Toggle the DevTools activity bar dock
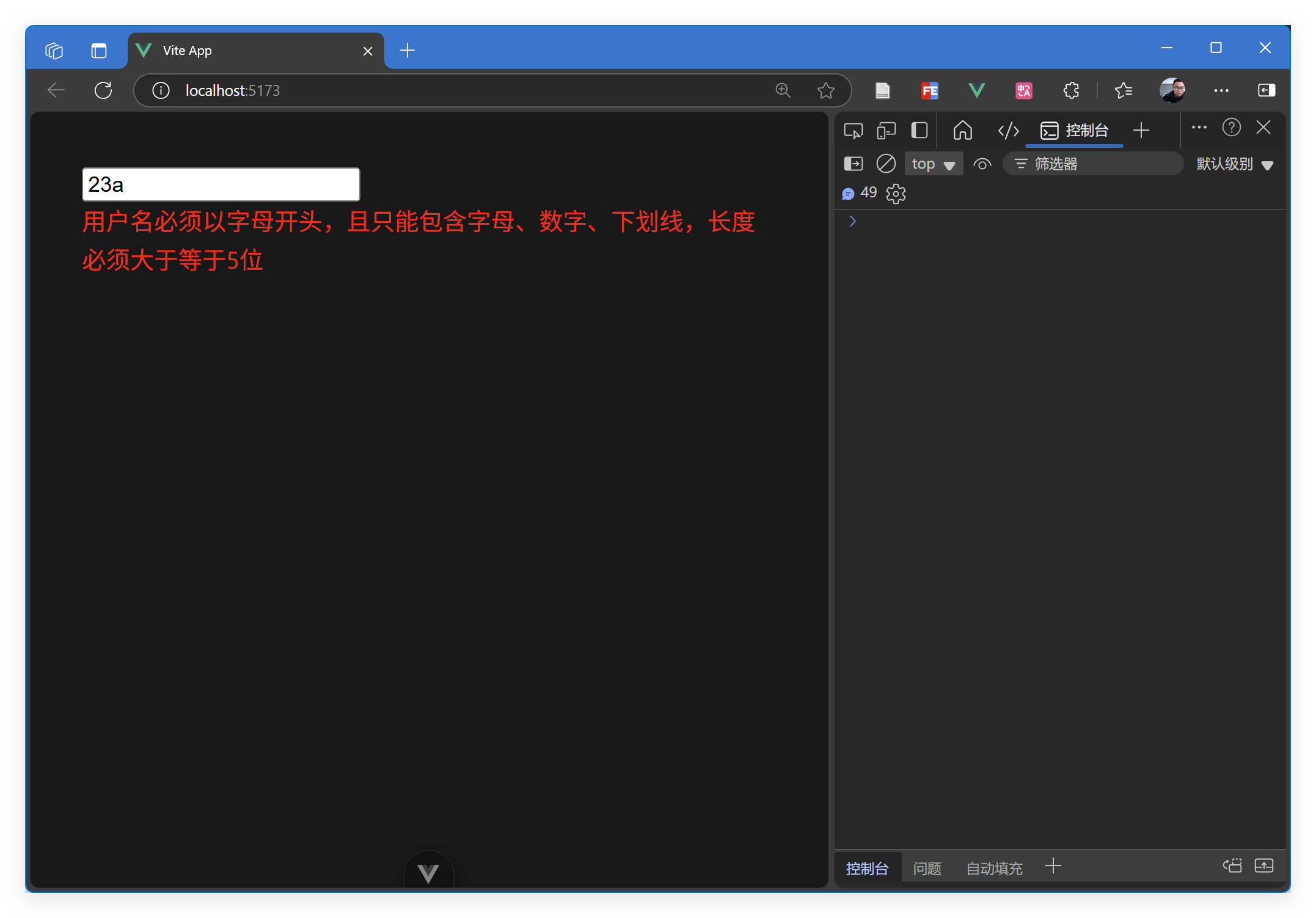This screenshot has width=1316, height=918. point(919,130)
